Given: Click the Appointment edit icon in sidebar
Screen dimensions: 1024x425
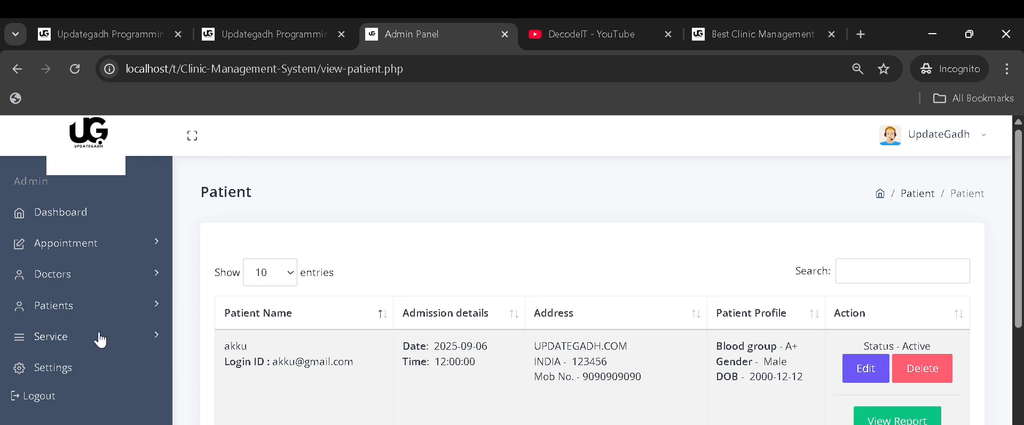Looking at the screenshot, I should coord(20,244).
